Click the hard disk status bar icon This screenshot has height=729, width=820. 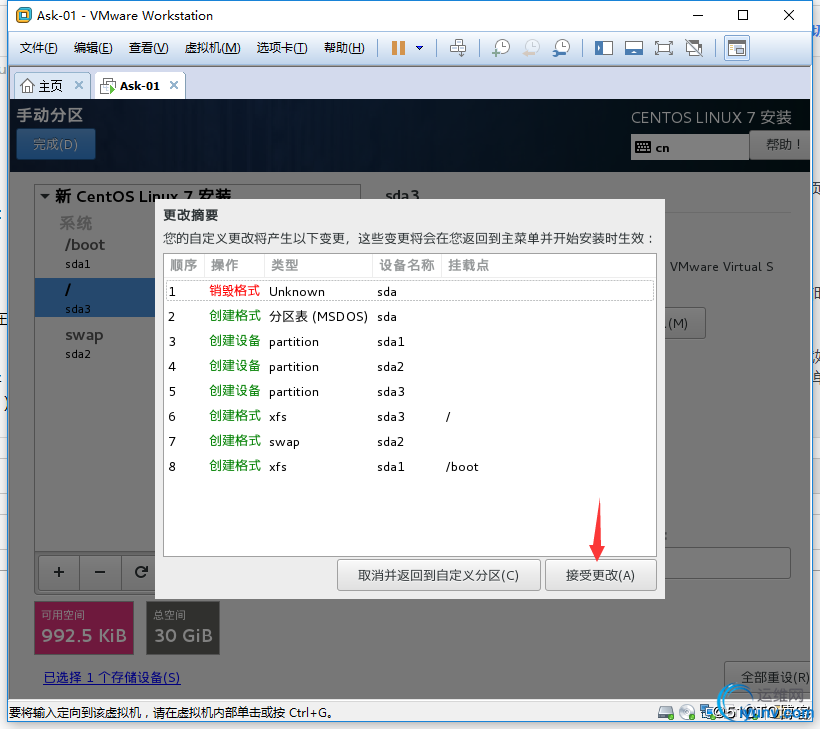[x=666, y=712]
